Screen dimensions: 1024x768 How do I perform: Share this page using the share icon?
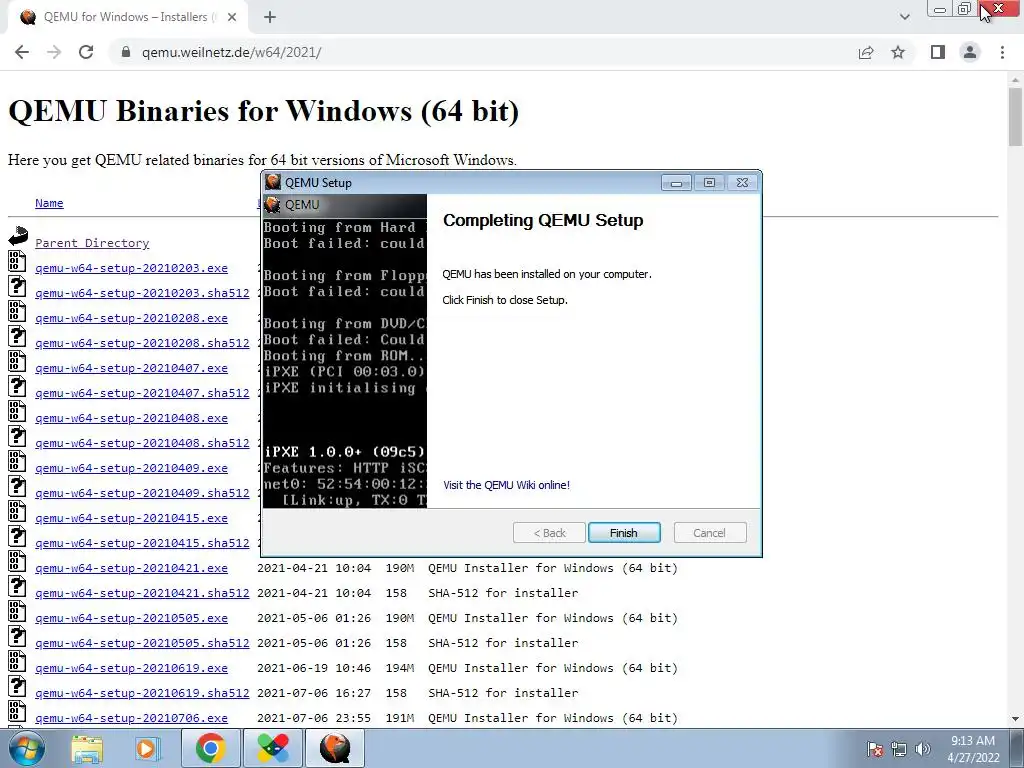[x=866, y=52]
